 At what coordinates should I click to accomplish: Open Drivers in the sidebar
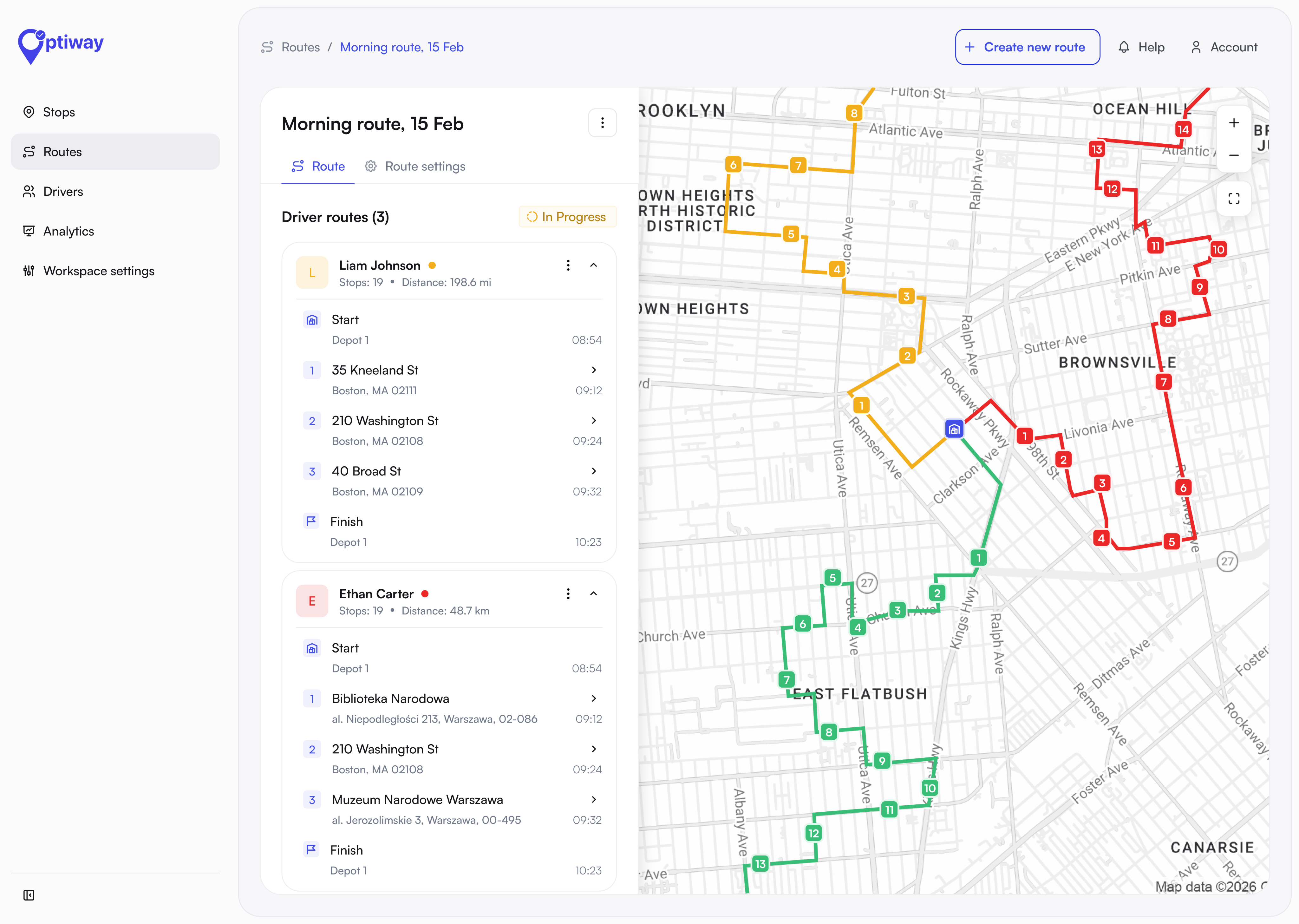115,192
